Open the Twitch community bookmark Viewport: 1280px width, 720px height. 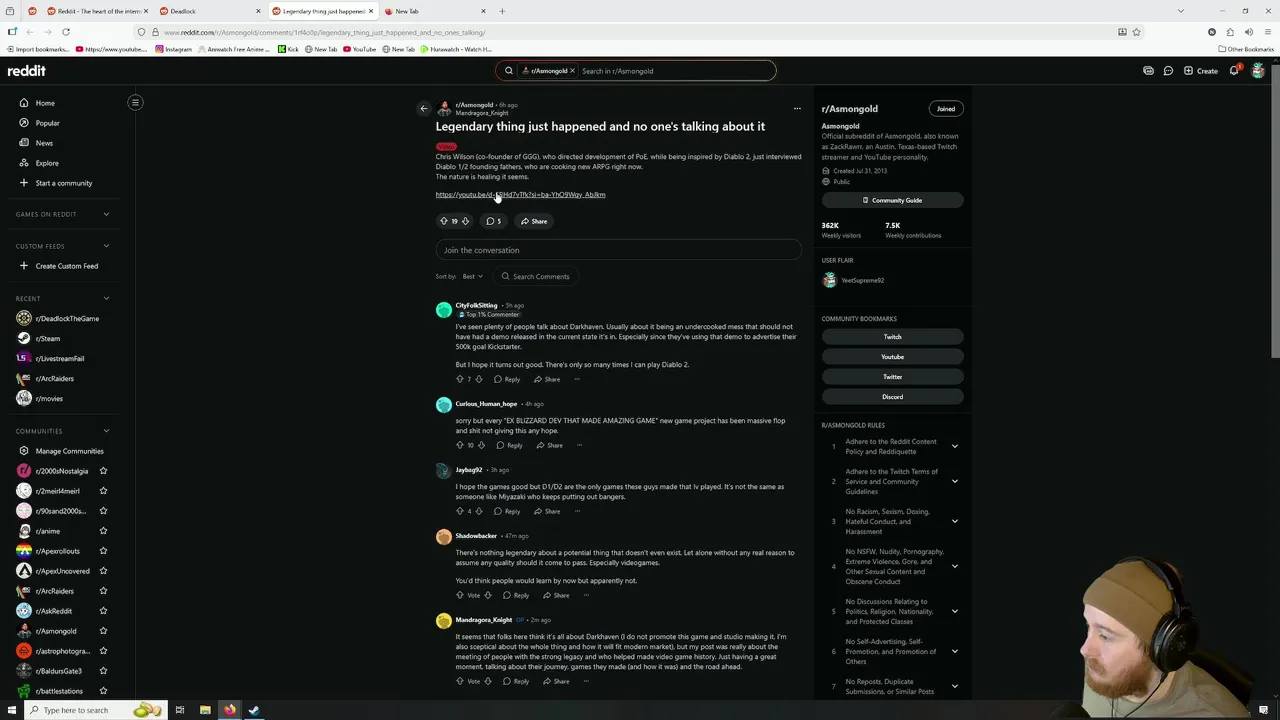pyautogui.click(x=892, y=337)
